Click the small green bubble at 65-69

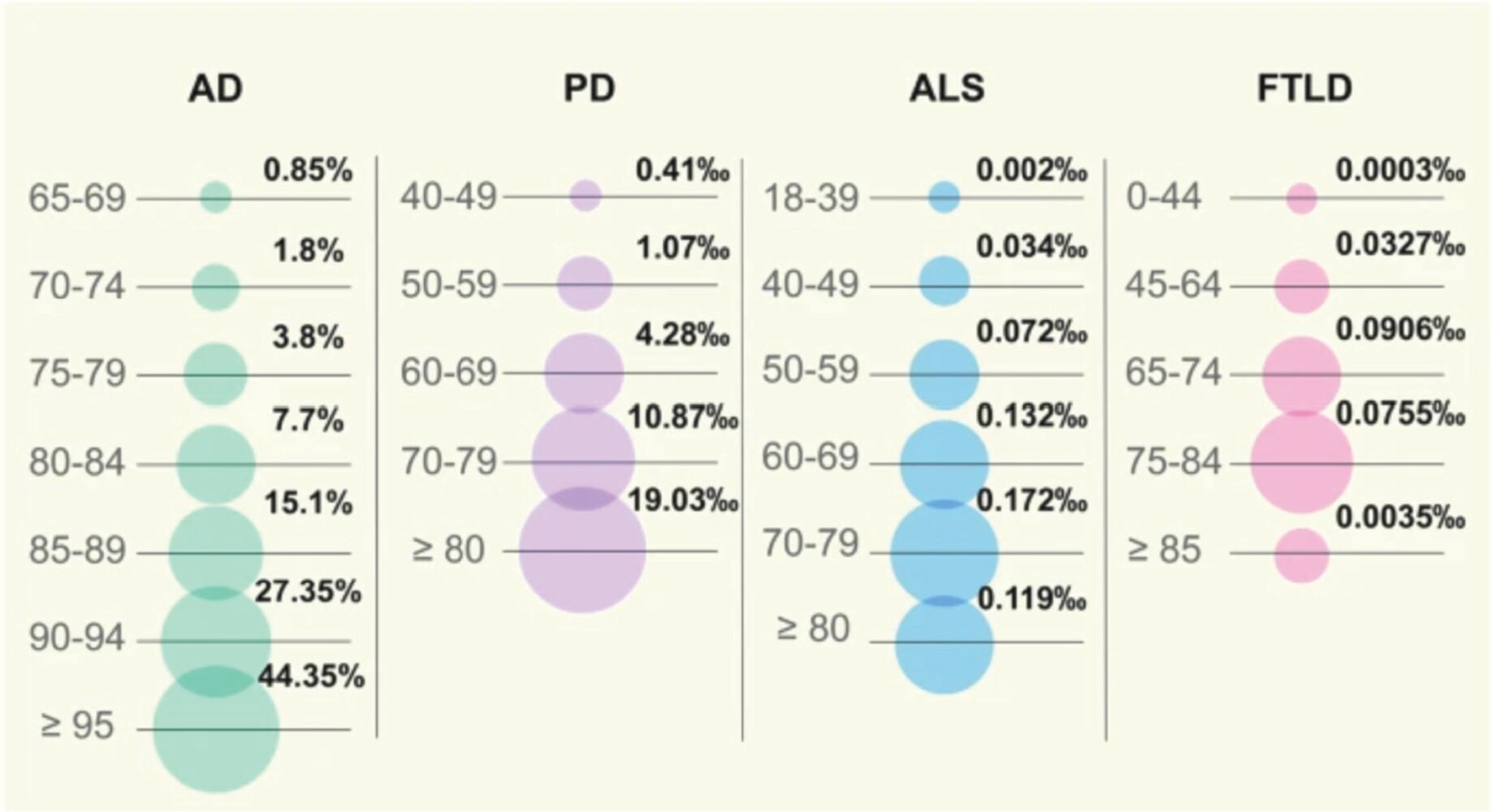click(x=216, y=197)
